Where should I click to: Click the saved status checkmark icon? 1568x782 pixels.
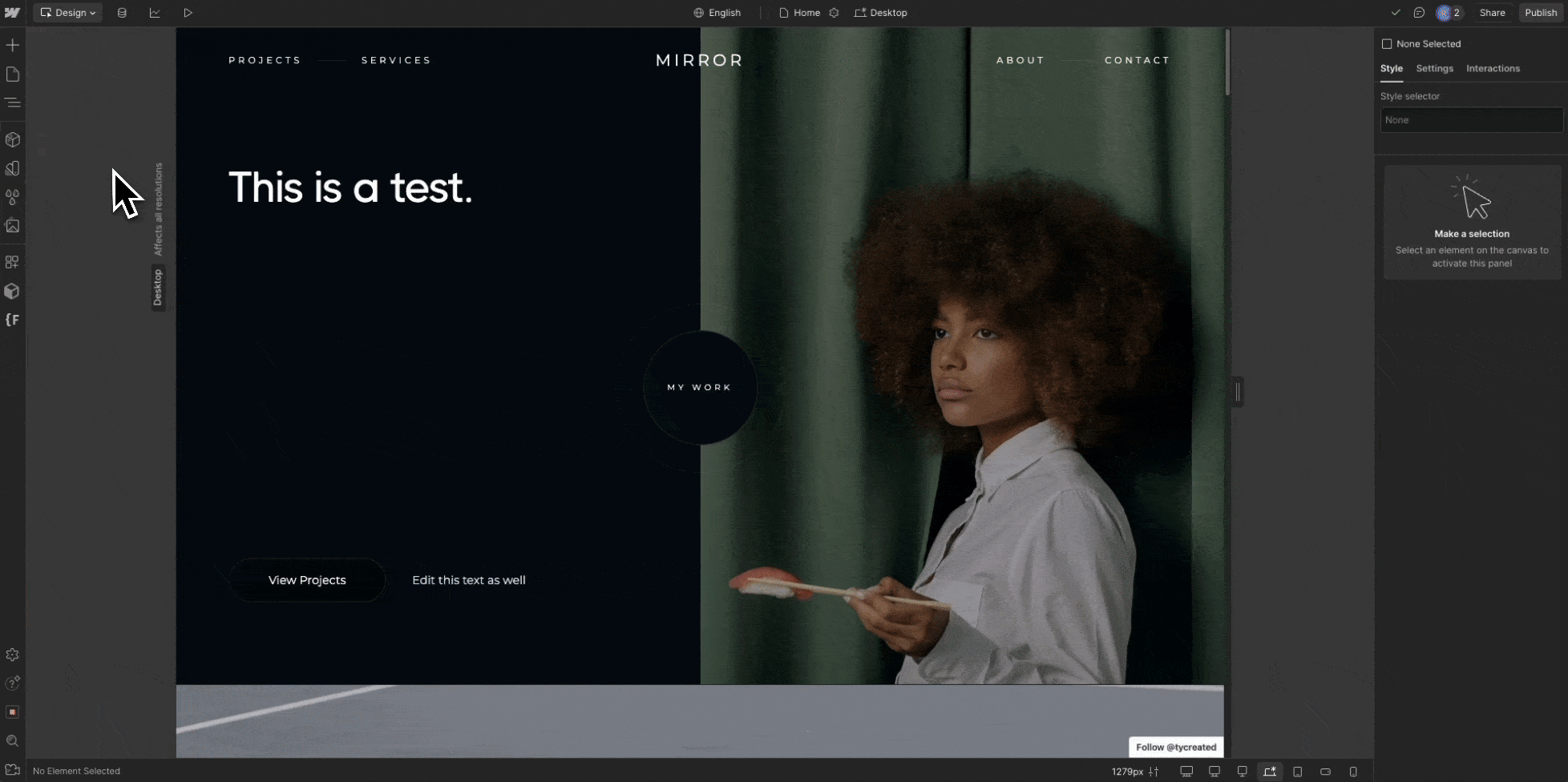coord(1396,13)
